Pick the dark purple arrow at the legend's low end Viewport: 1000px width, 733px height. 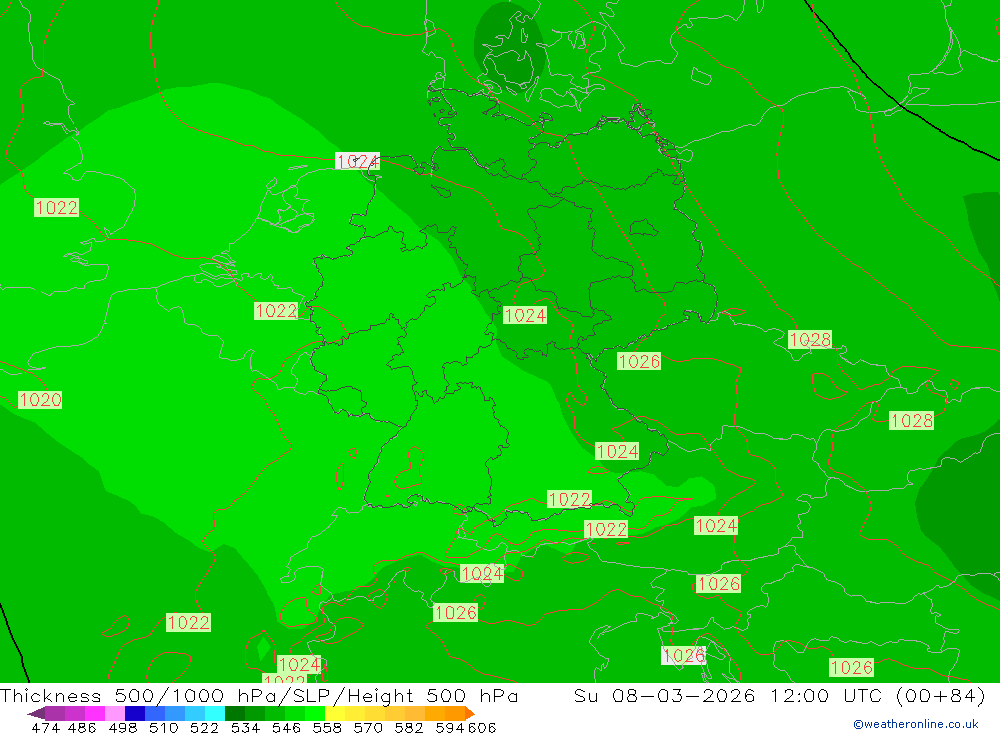pyautogui.click(x=36, y=713)
